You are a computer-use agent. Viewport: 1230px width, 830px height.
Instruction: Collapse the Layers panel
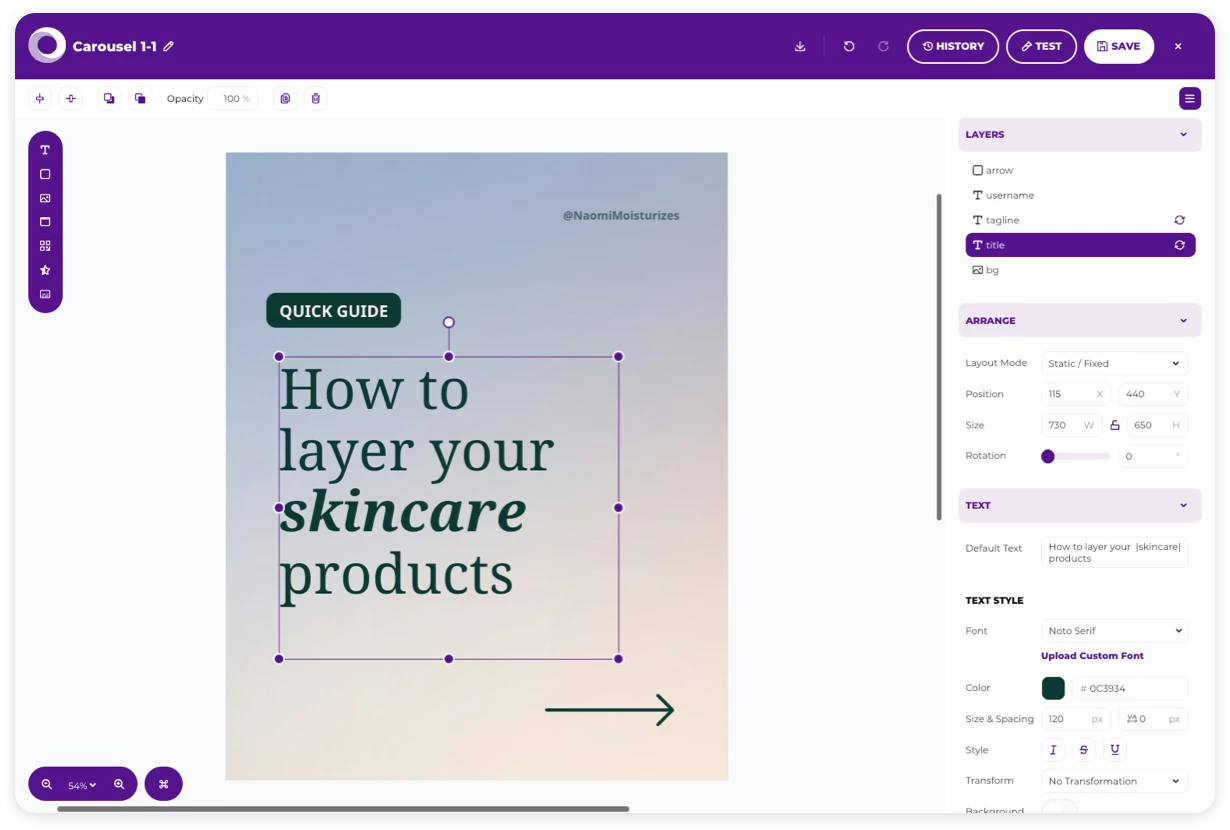tap(1183, 134)
